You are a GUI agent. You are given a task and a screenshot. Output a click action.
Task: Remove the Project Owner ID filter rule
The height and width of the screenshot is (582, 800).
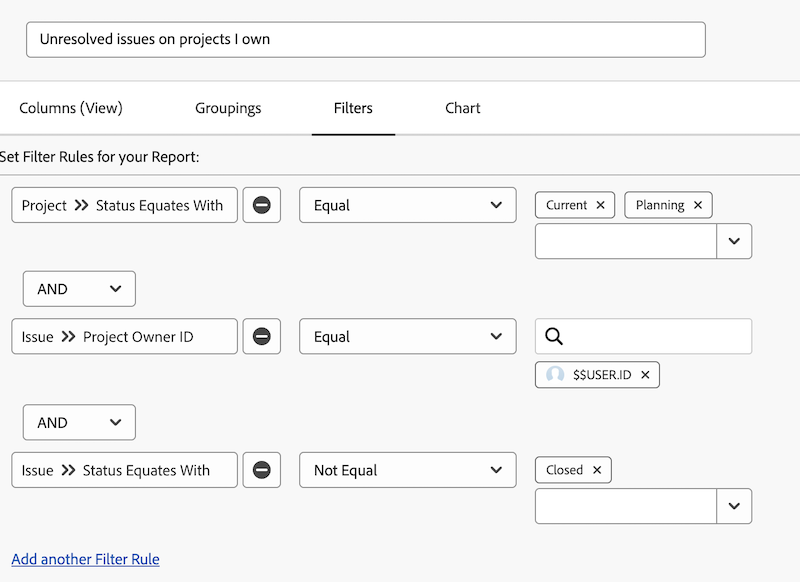tap(261, 337)
